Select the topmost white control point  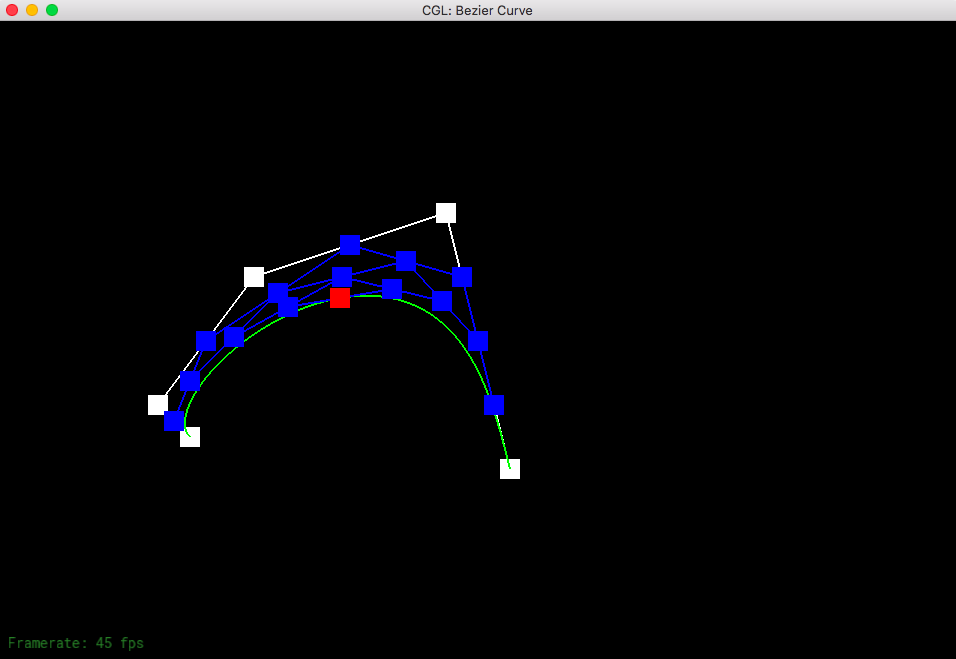coord(446,213)
